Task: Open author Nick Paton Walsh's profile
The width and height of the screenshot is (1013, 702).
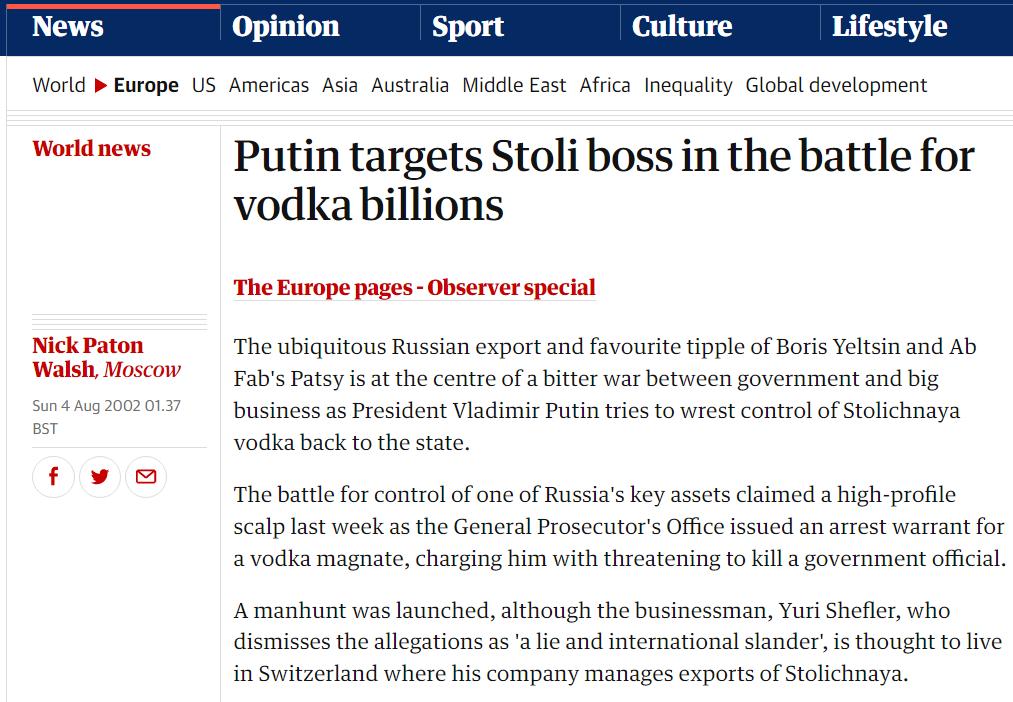Action: tap(88, 357)
